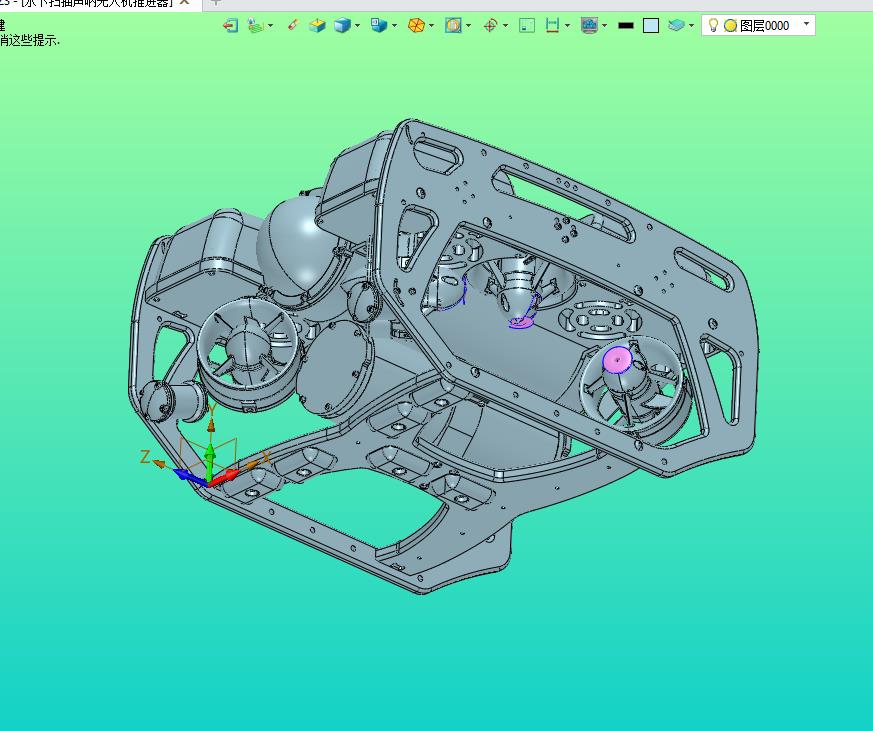
Task: Open a new tab with plus button
Action: pos(216,3)
